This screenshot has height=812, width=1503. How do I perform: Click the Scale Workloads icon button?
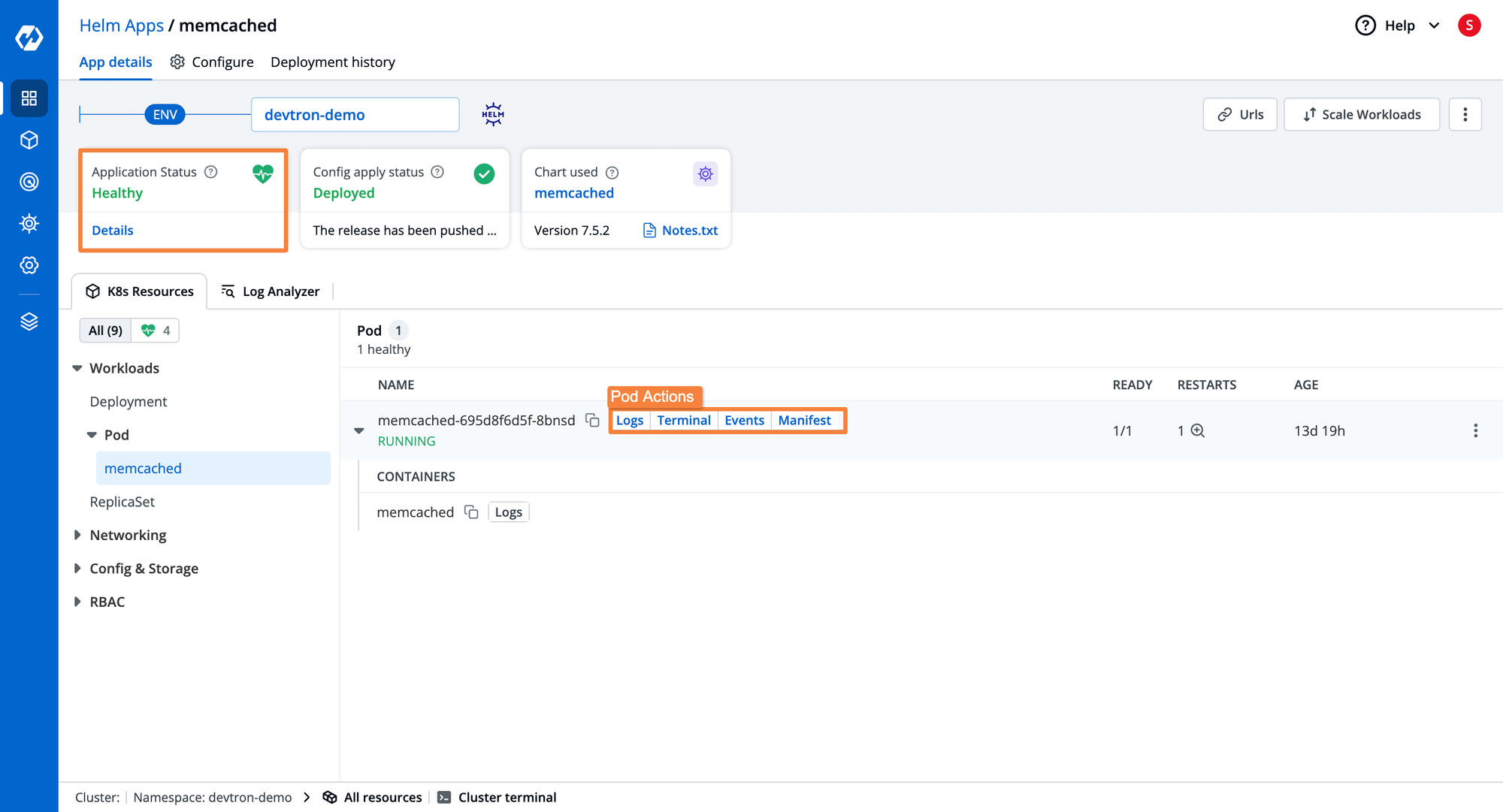[1362, 114]
